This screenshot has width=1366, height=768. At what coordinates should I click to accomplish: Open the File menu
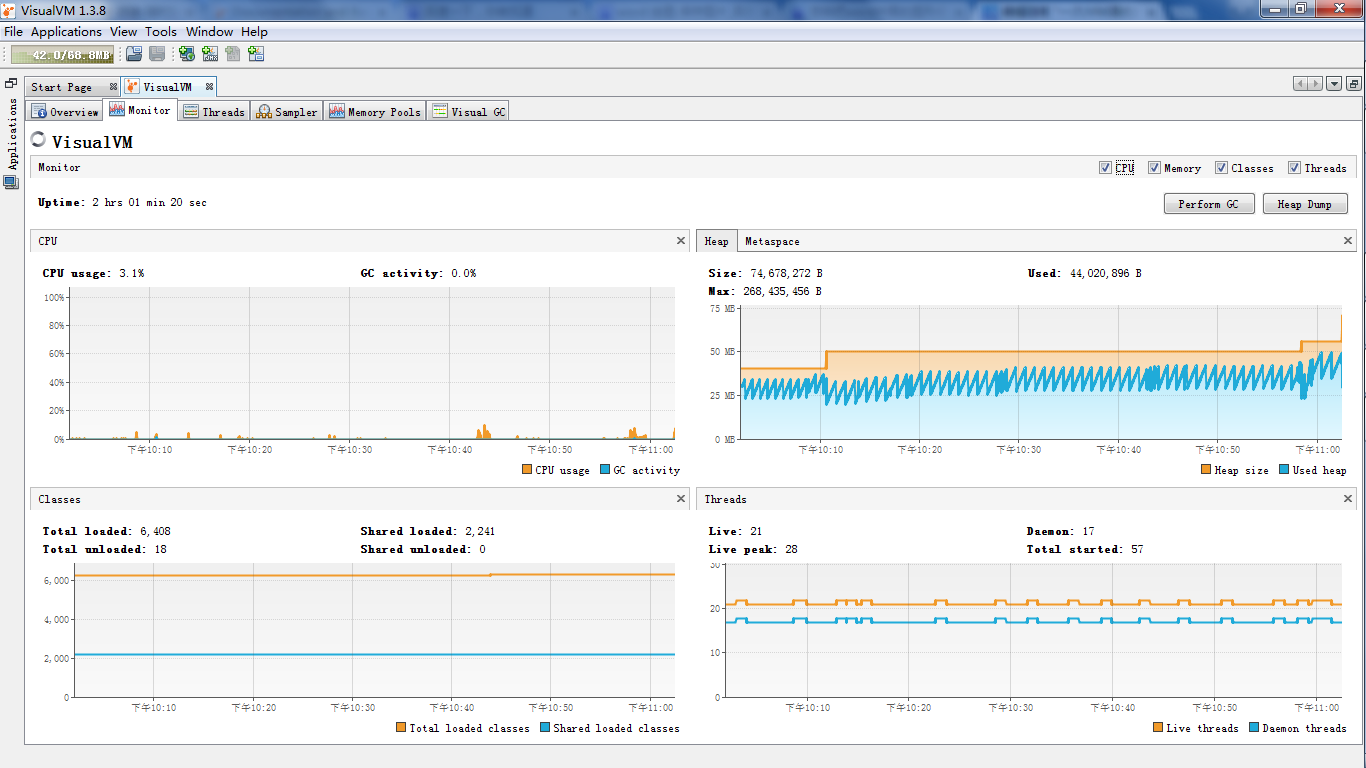(13, 32)
